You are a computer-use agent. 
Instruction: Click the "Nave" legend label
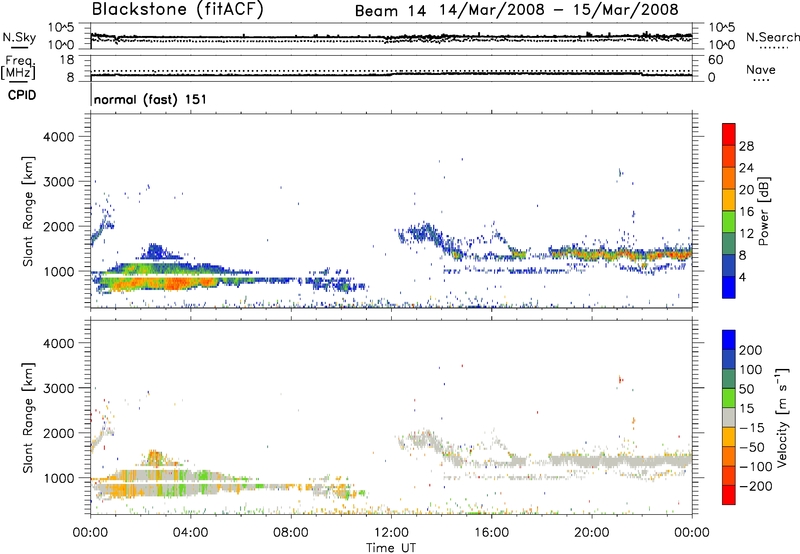(x=761, y=69)
